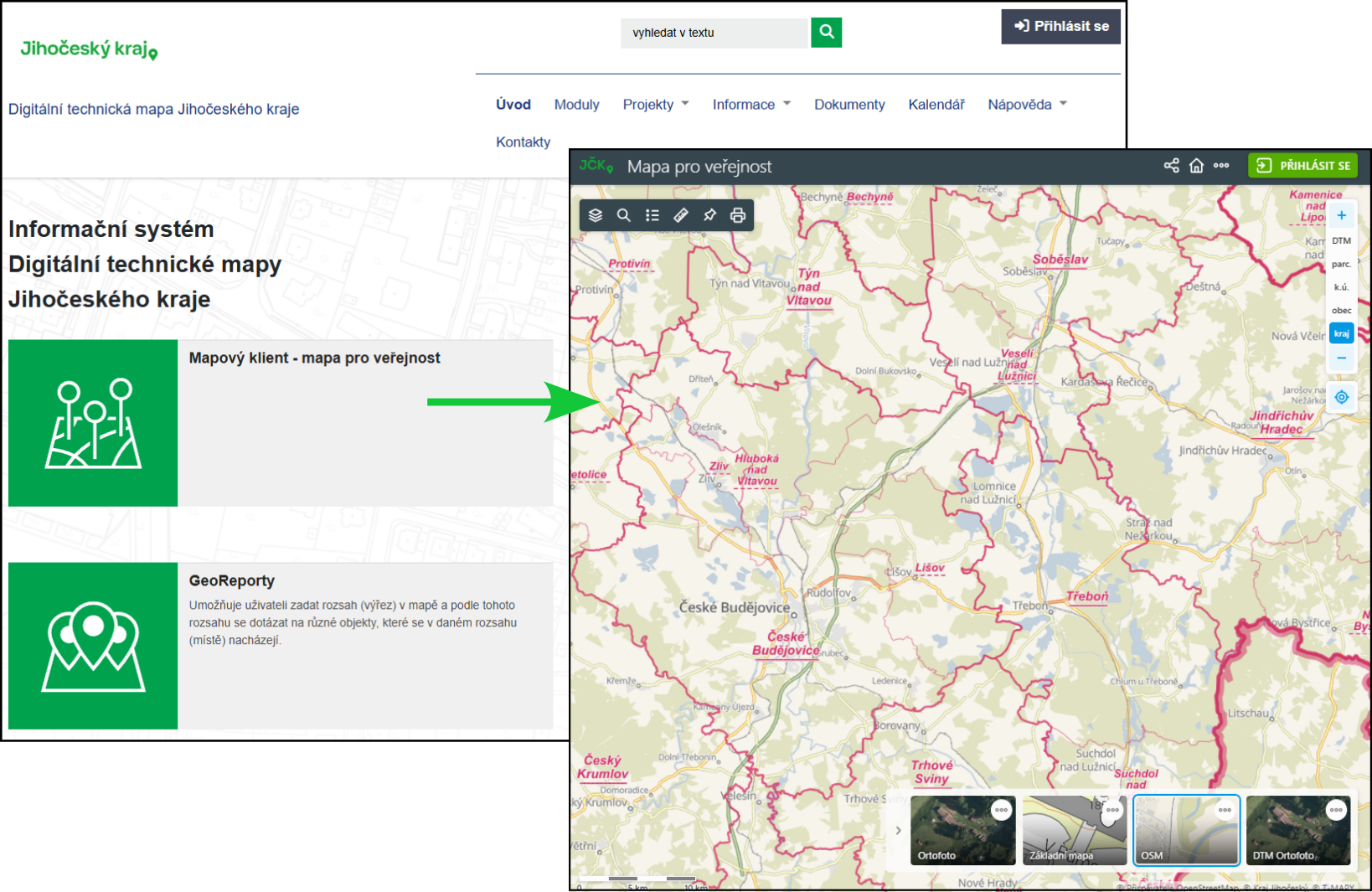
Task: Click the Český Krumlov pink label
Action: [602, 766]
